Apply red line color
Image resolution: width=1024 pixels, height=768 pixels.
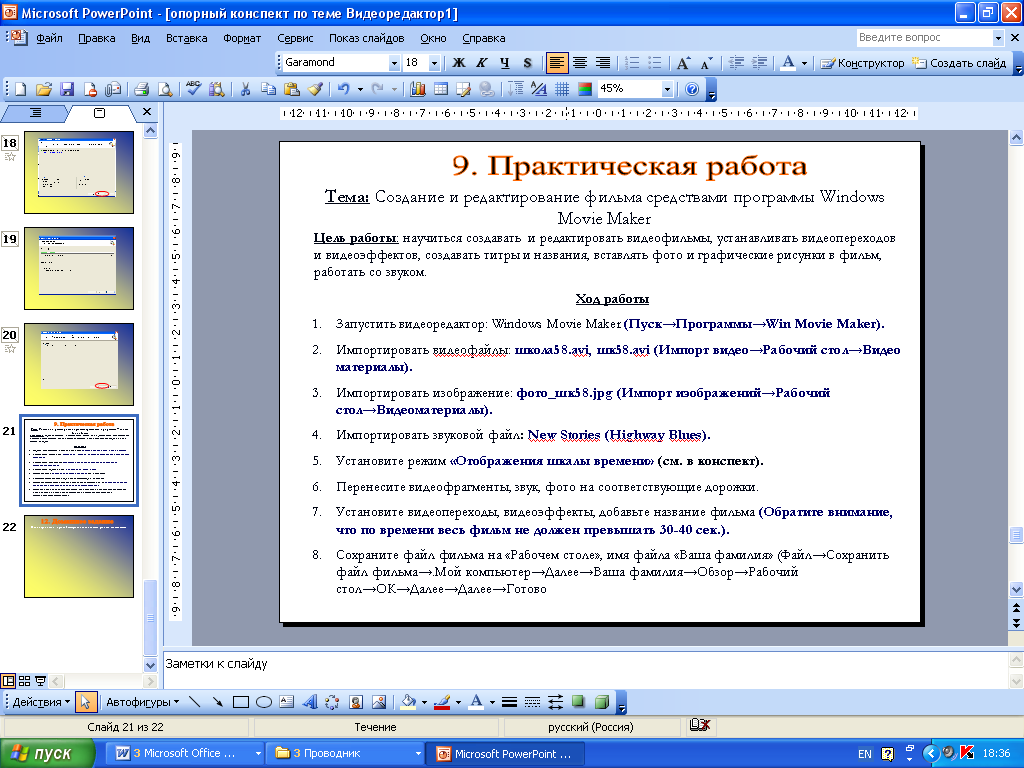click(x=443, y=702)
